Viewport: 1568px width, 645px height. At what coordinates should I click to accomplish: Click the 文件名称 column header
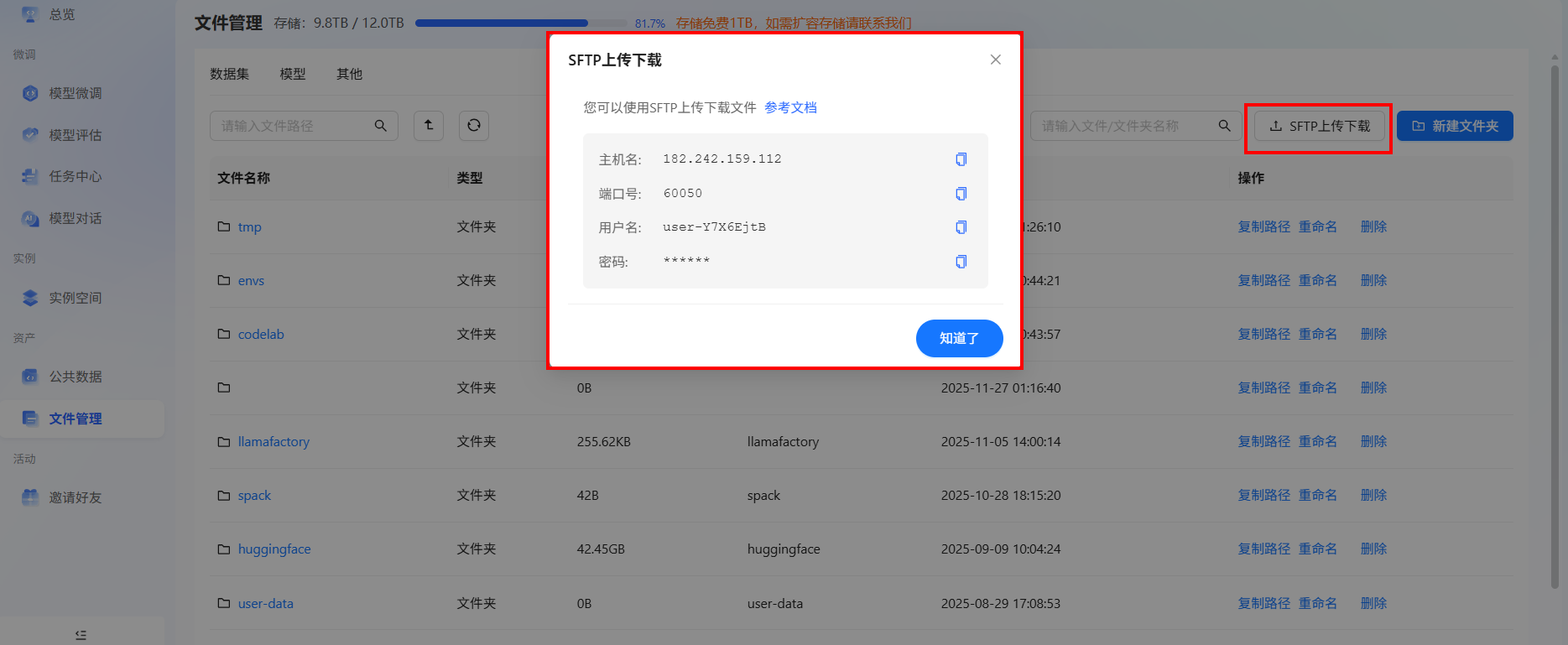click(243, 178)
